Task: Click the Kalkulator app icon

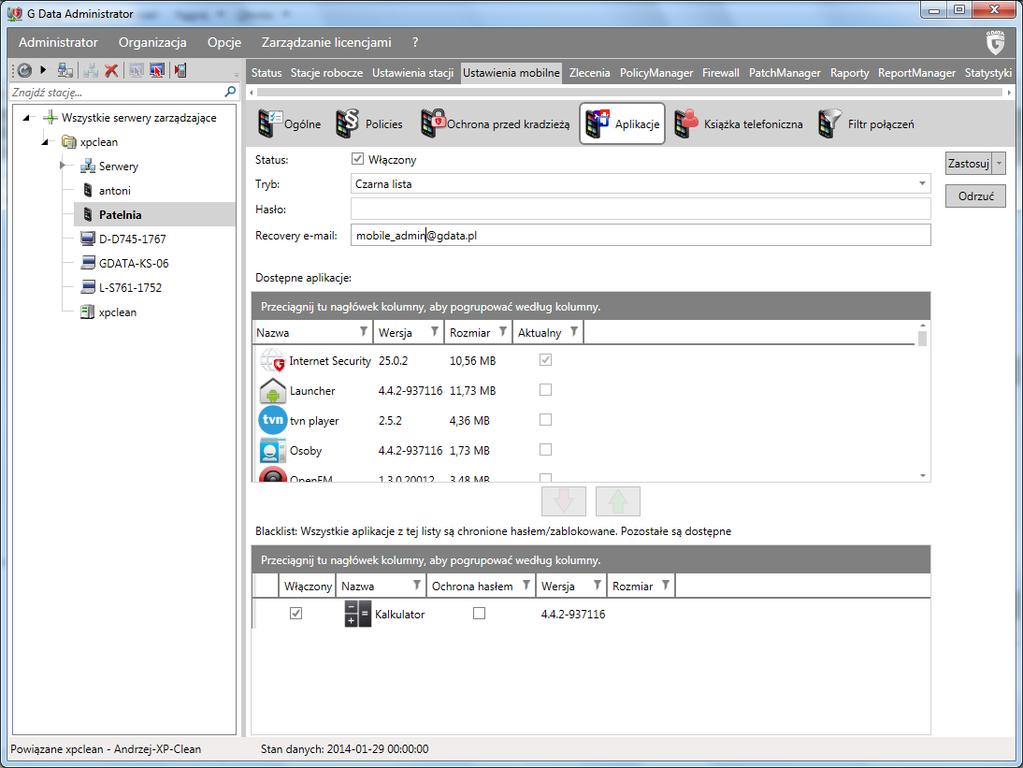Action: [x=358, y=614]
